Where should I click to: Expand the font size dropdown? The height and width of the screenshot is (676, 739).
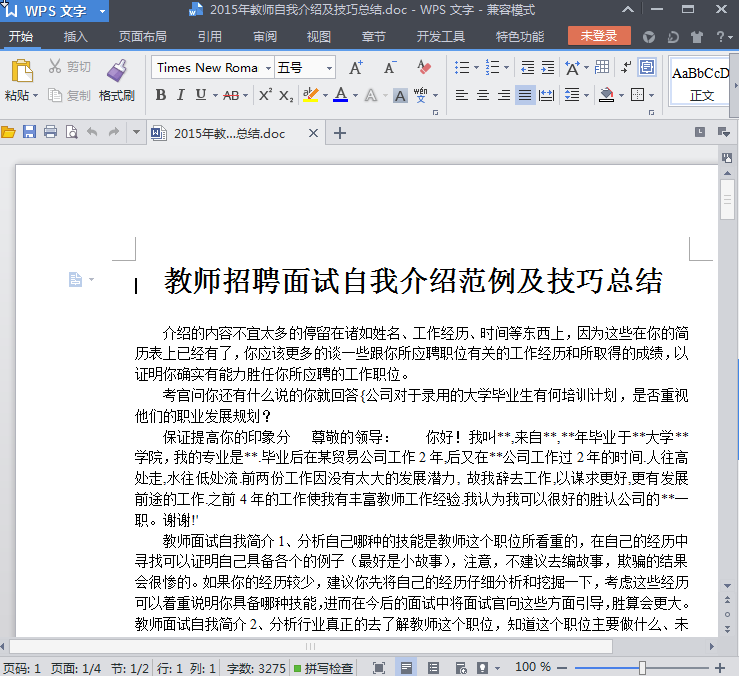(x=329, y=68)
